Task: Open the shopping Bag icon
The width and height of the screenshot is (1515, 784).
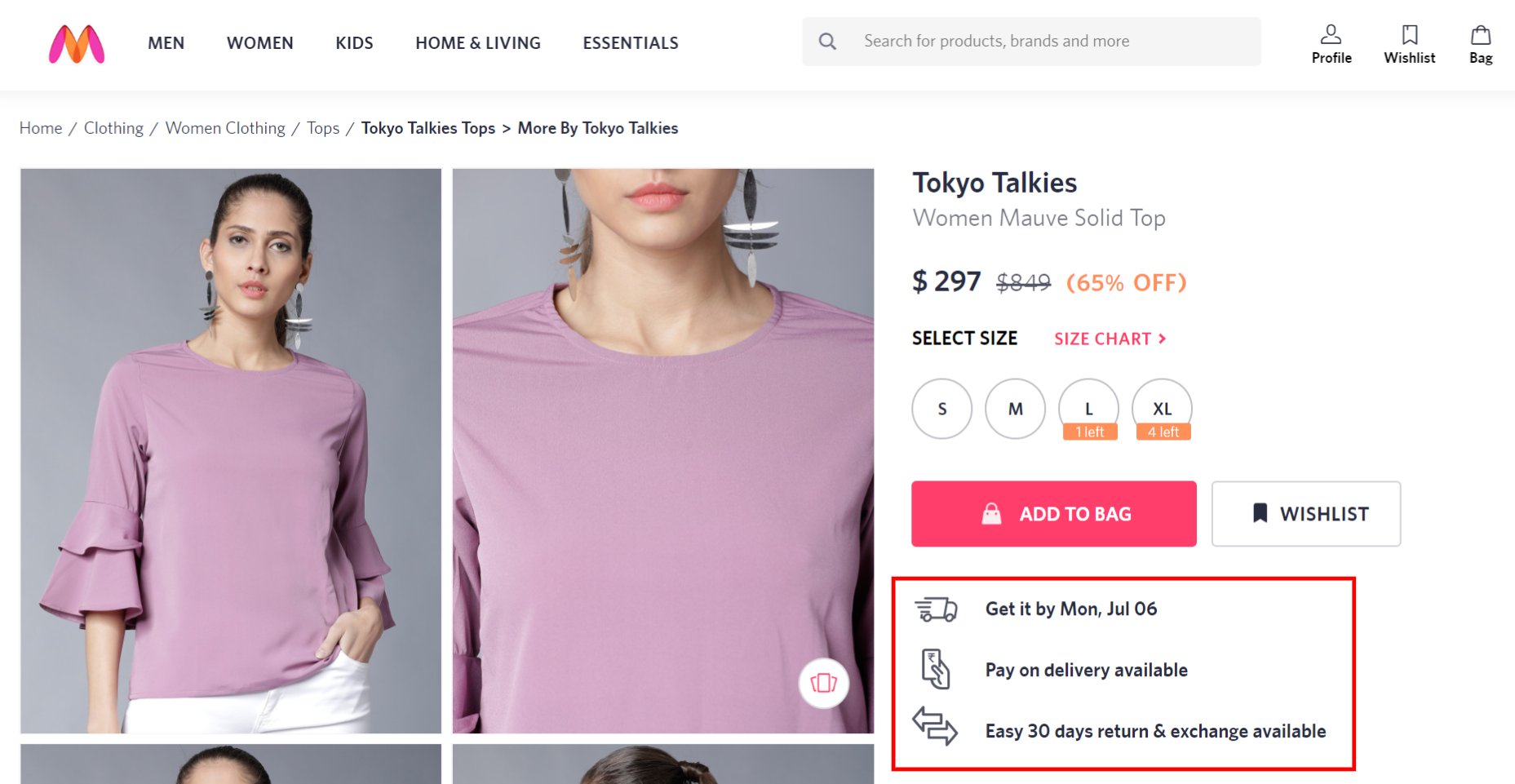Action: point(1481,34)
